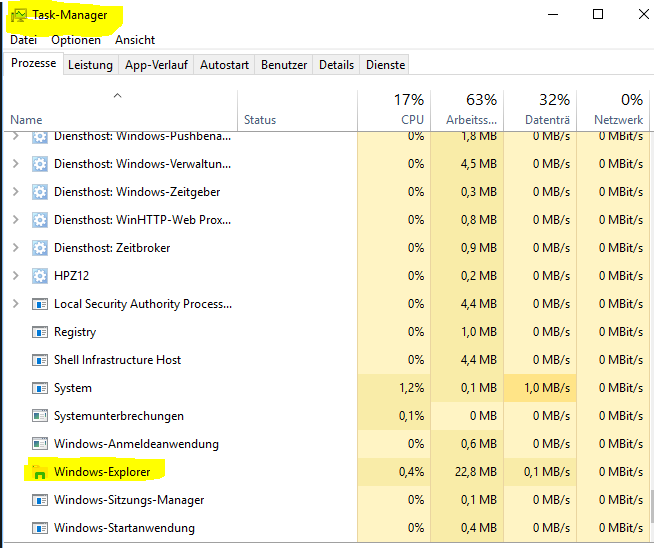Minimize the Task-Manager window

click(553, 15)
